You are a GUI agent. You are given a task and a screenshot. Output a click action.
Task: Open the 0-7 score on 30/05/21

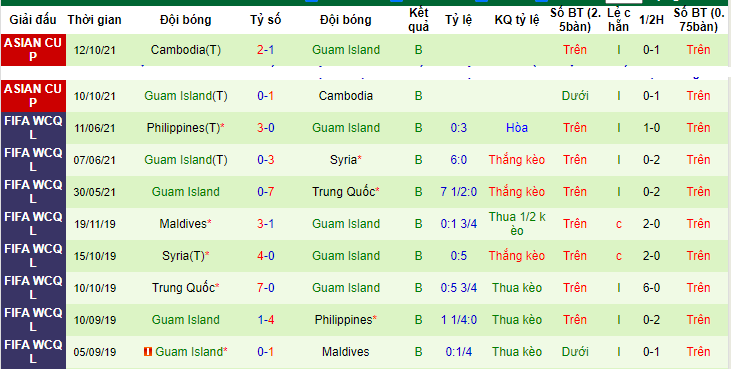[265, 192]
